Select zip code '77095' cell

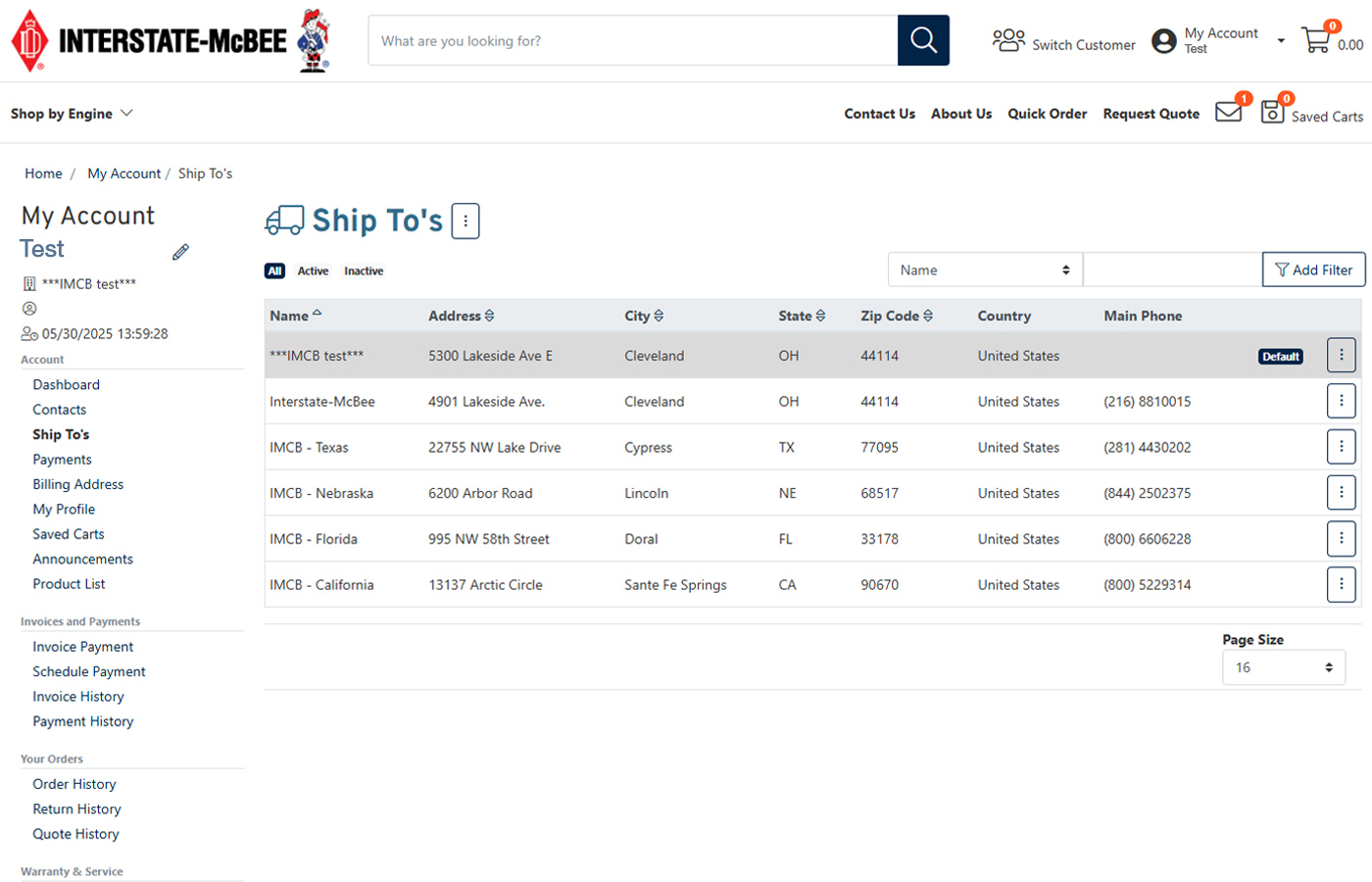click(879, 448)
